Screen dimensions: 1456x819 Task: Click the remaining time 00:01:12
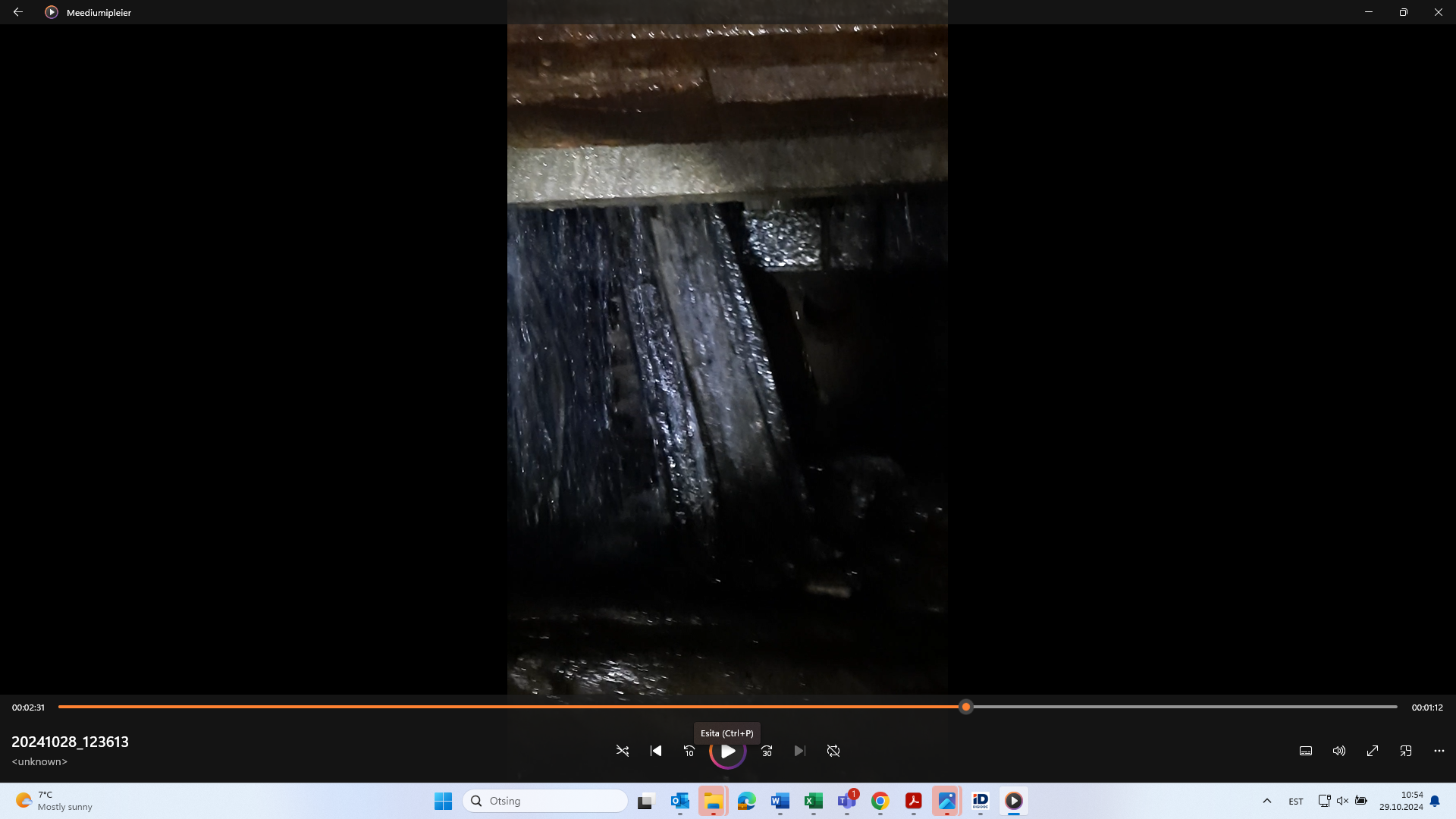1427,708
